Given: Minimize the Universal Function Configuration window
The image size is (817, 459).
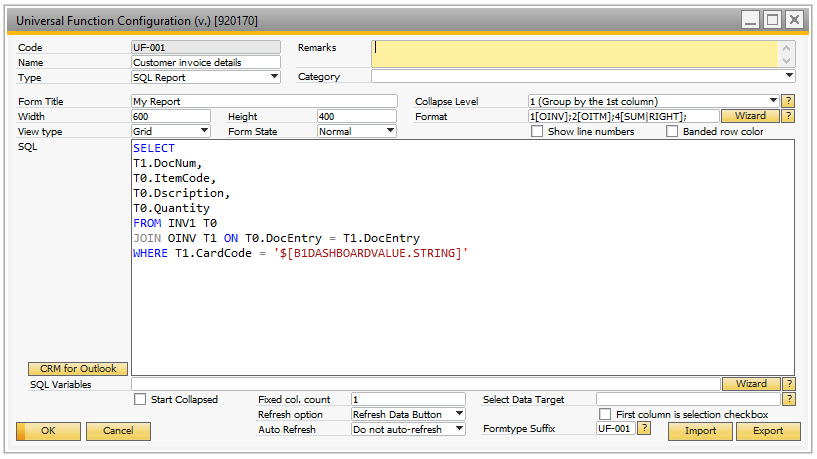Looking at the screenshot, I should [x=750, y=20].
